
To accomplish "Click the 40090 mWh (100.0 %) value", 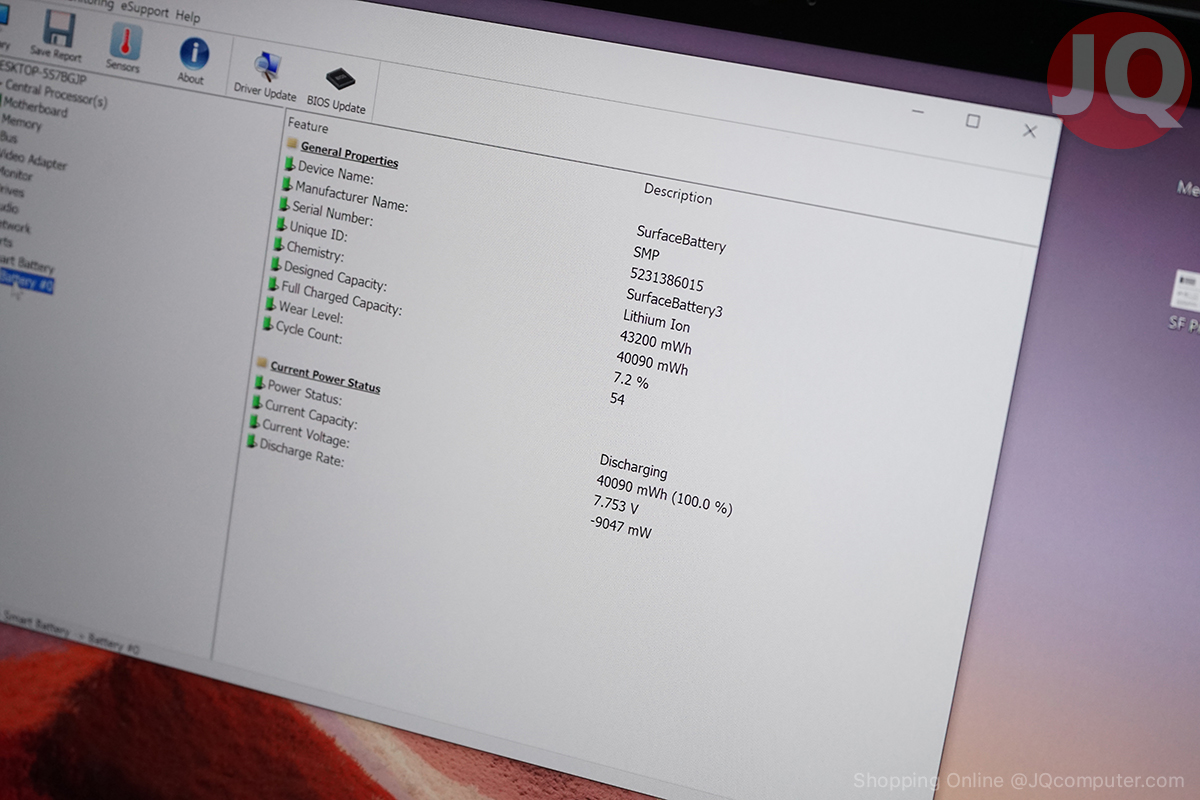I will coord(664,494).
